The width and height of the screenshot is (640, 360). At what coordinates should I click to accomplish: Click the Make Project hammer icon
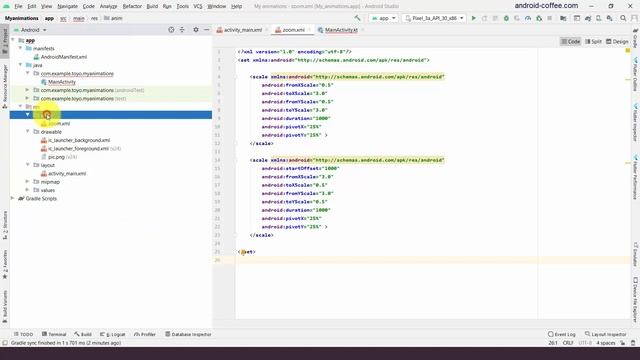(x=358, y=18)
